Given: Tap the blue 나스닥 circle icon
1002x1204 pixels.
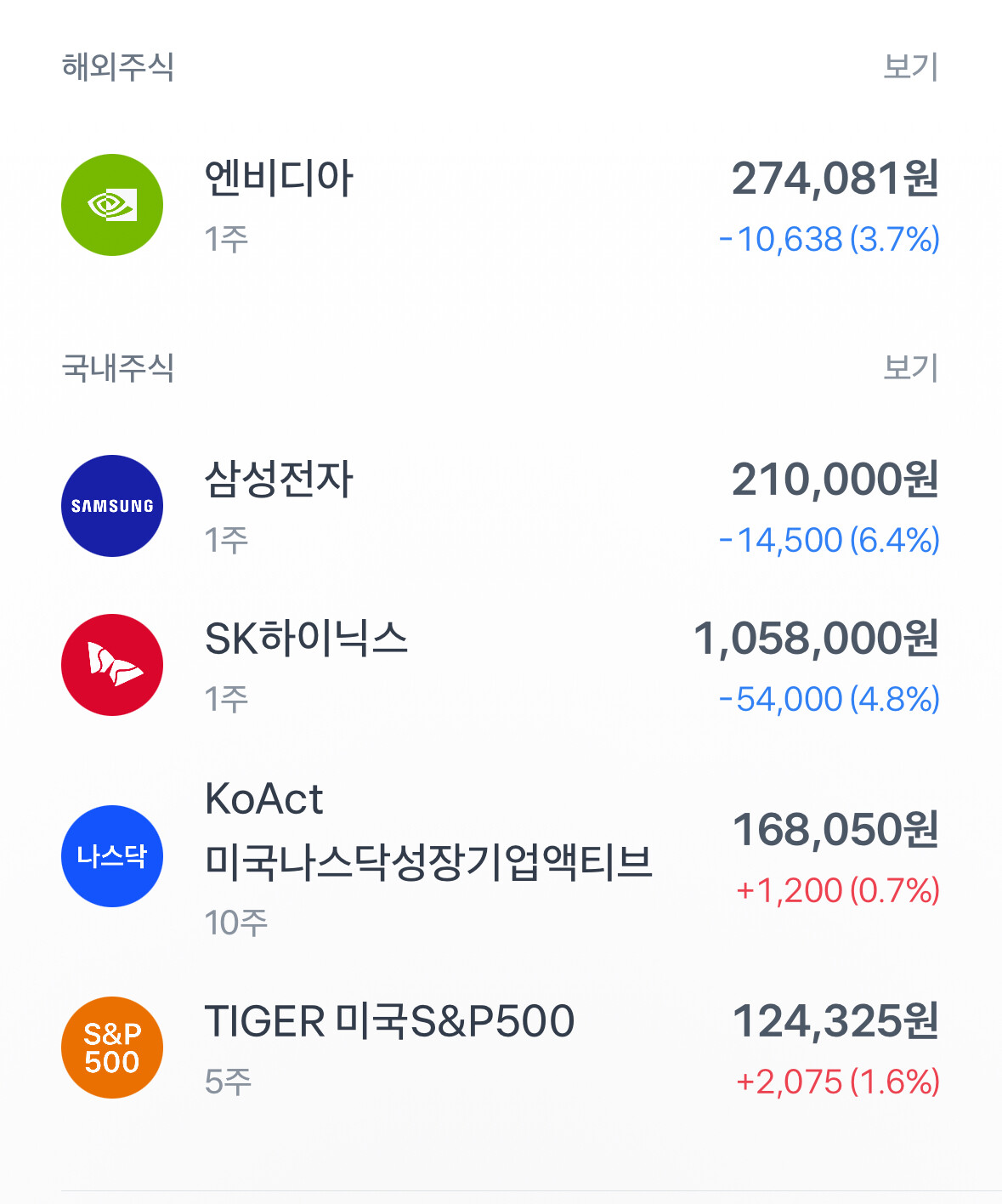Looking at the screenshot, I should click(112, 856).
